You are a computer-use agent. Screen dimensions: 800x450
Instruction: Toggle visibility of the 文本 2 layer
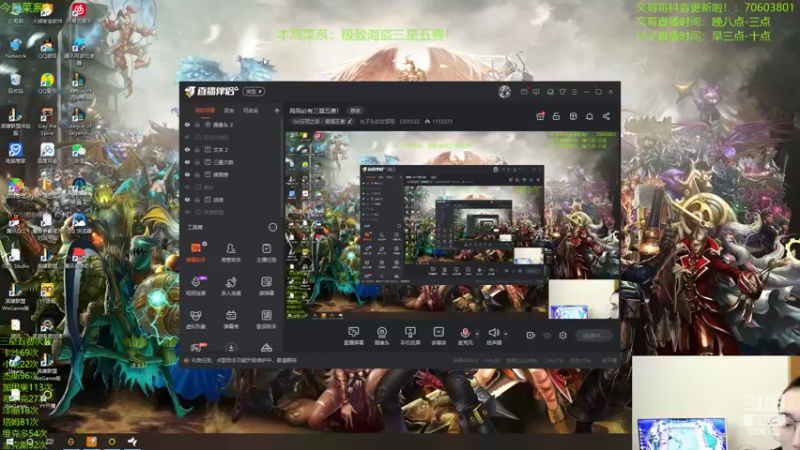[187, 149]
